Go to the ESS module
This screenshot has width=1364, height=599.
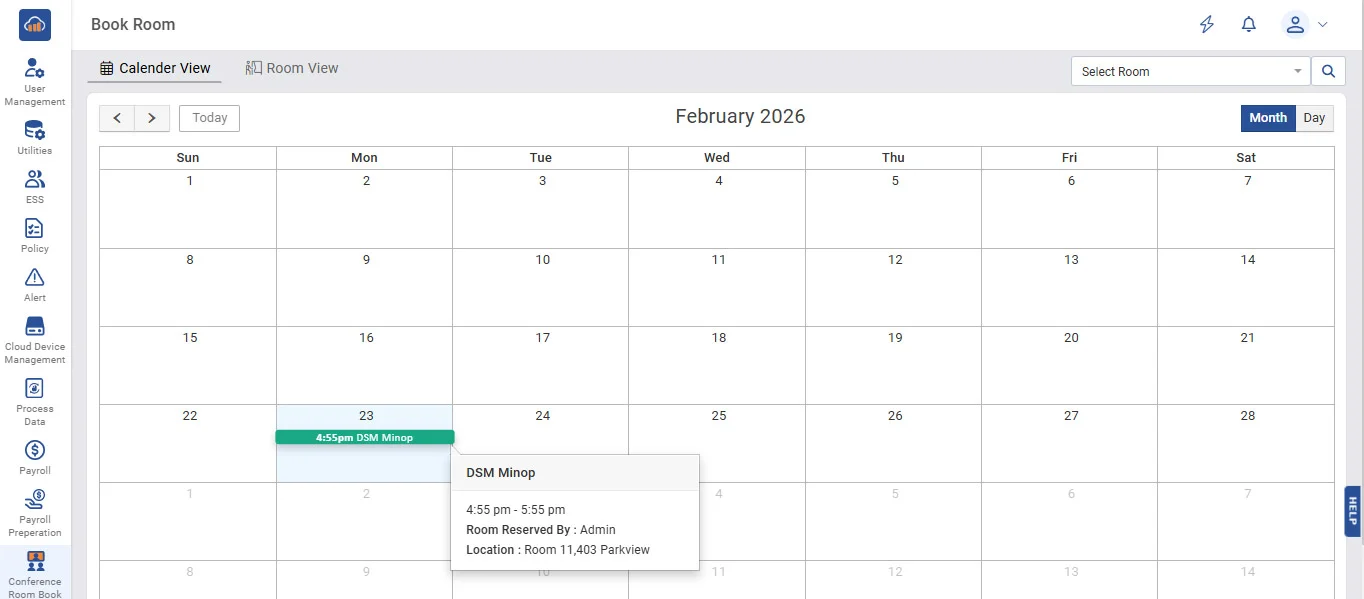click(x=35, y=186)
